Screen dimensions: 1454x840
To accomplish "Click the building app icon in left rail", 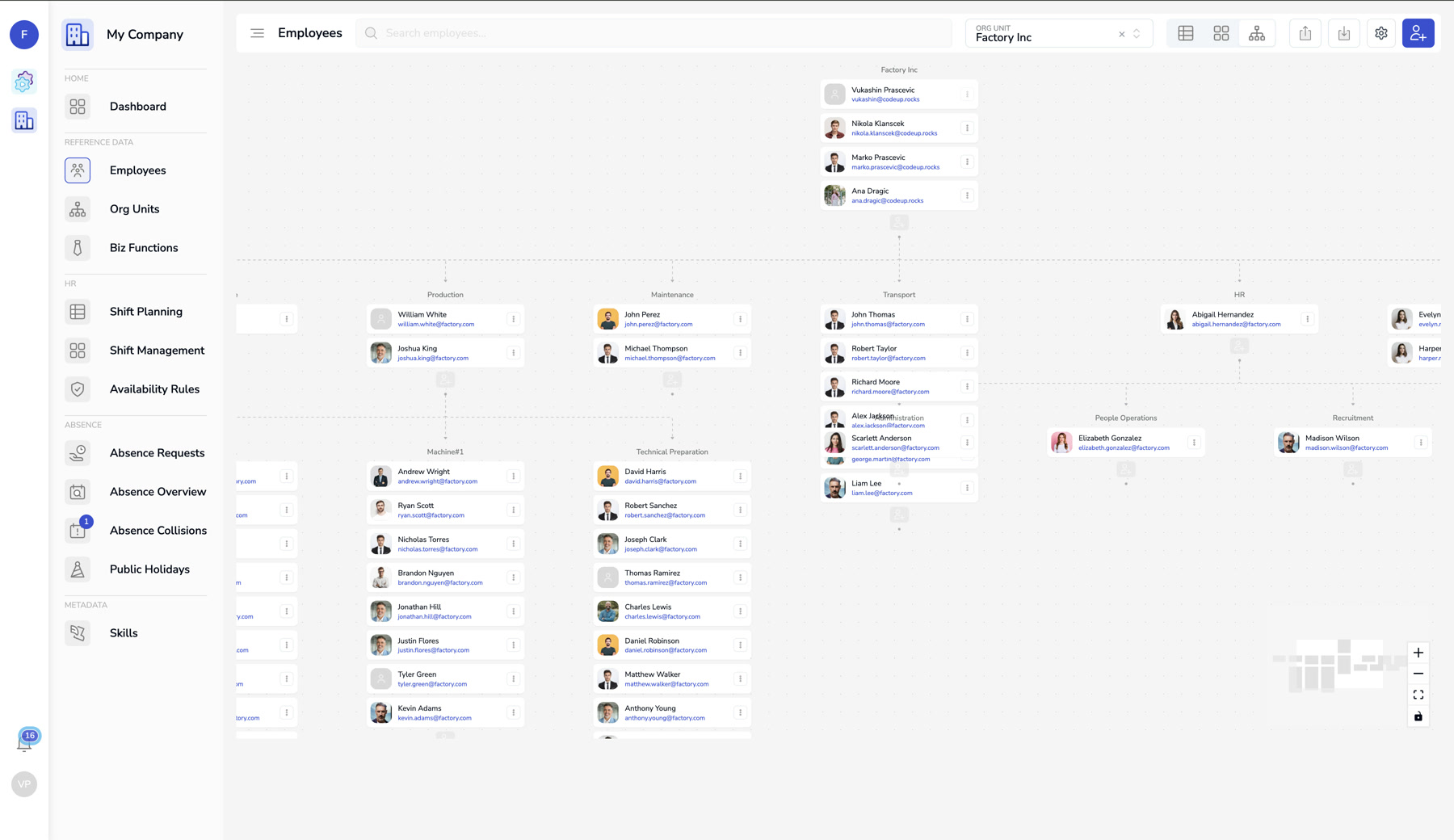I will click(x=24, y=120).
